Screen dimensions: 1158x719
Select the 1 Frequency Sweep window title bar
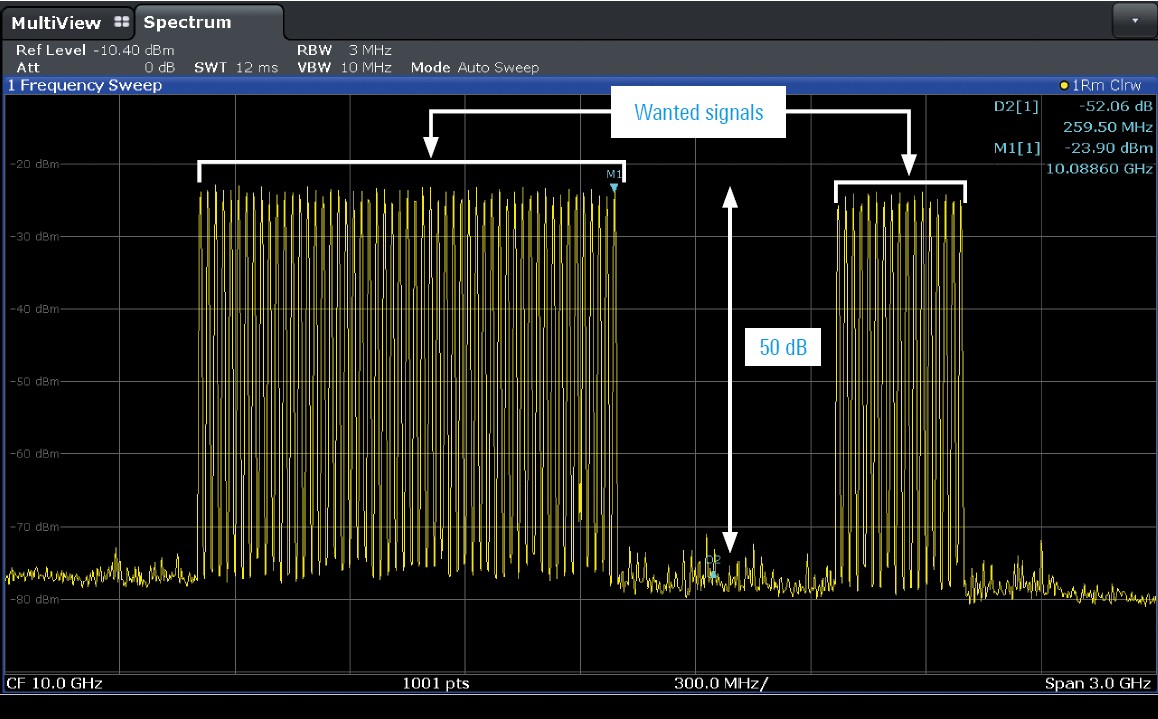(85, 86)
